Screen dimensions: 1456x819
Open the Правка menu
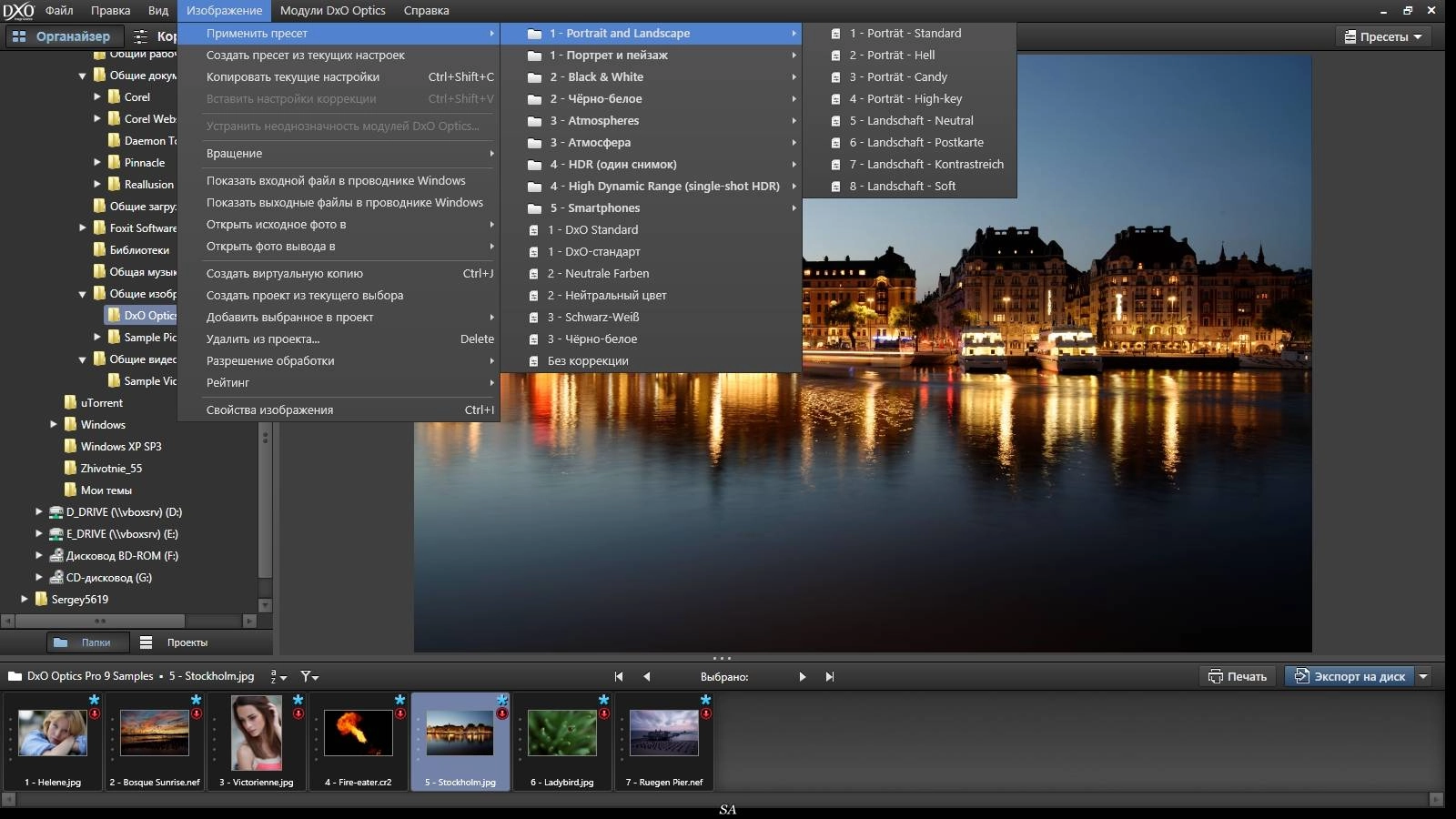click(110, 11)
